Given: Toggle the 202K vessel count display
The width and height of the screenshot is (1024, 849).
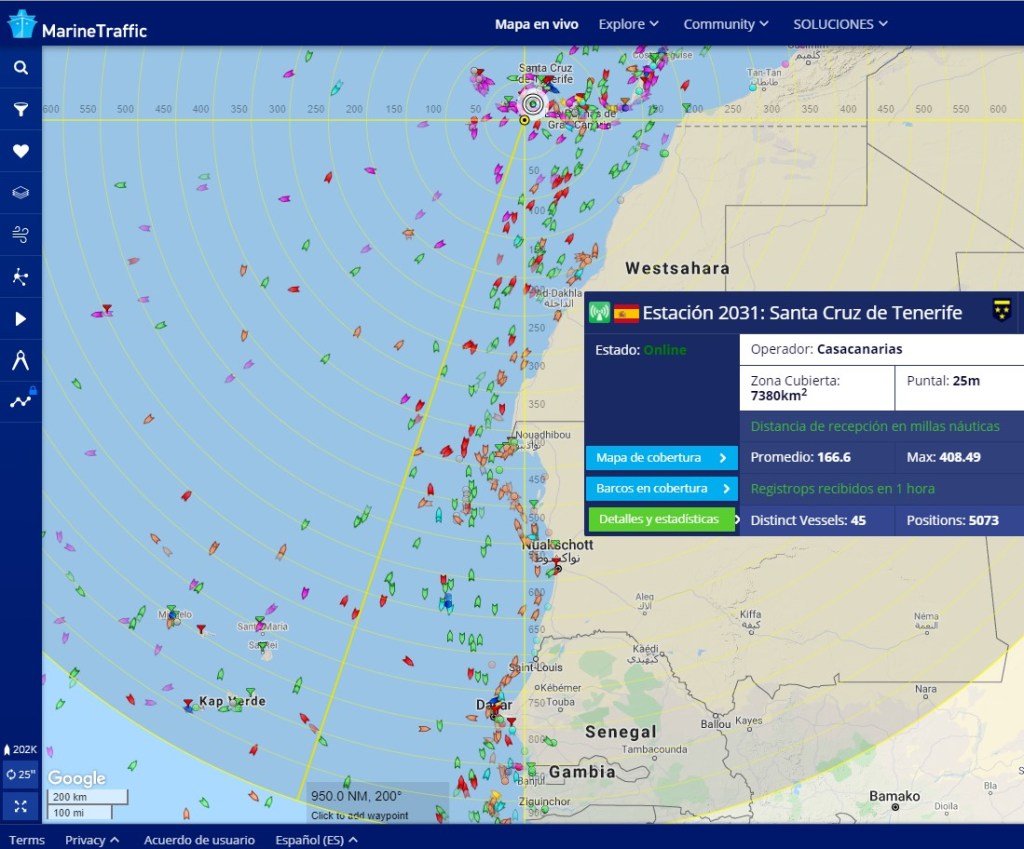Looking at the screenshot, I should pos(21,749).
